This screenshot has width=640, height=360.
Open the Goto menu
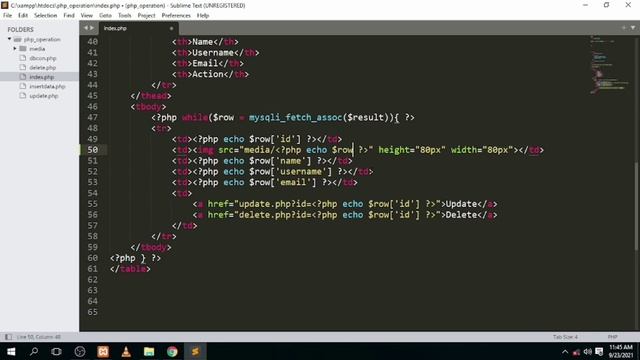click(x=105, y=16)
